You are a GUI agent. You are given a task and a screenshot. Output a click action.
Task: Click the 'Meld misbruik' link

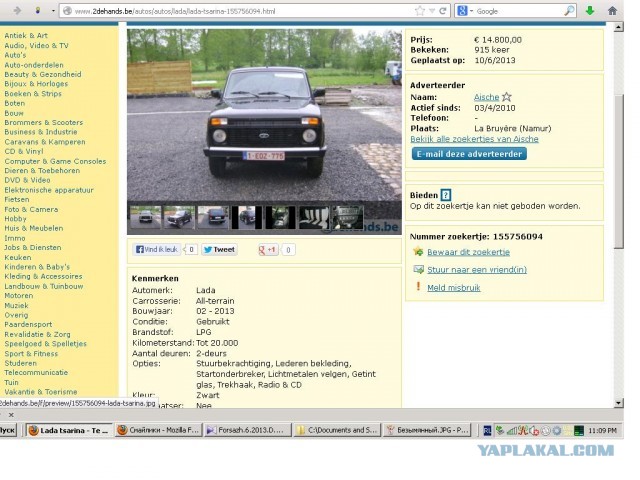[454, 287]
